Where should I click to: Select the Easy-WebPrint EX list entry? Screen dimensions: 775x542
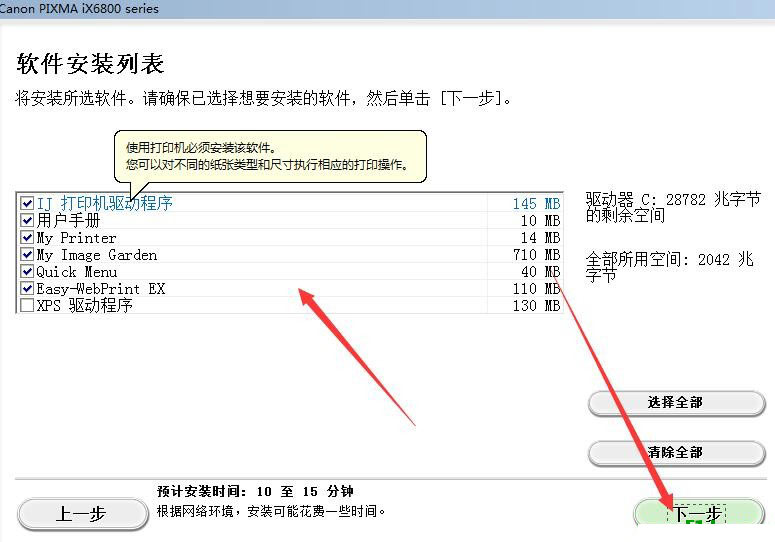coord(101,289)
